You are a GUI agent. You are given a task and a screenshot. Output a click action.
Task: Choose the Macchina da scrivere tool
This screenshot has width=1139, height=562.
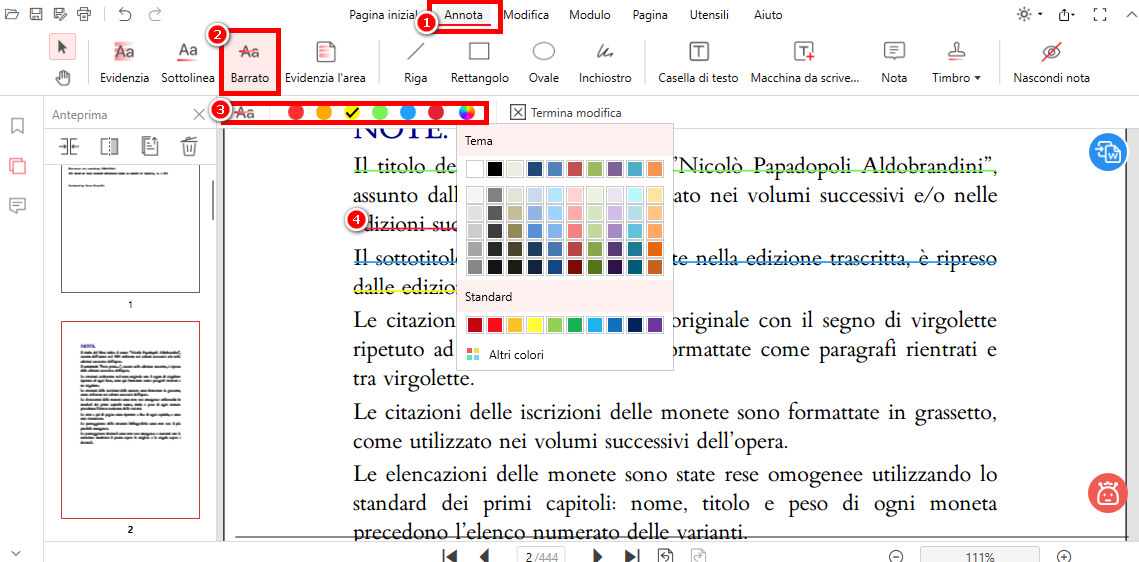tap(805, 61)
